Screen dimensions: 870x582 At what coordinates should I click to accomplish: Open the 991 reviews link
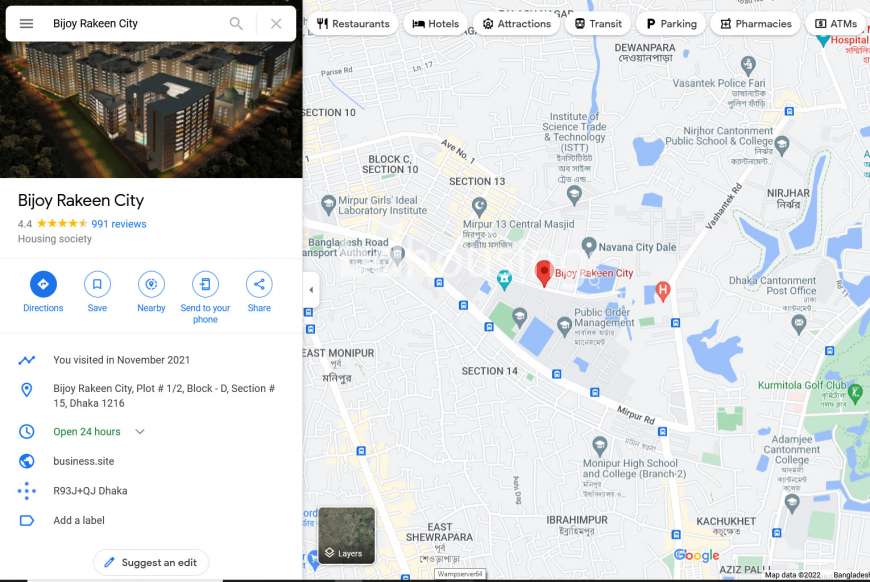119,224
